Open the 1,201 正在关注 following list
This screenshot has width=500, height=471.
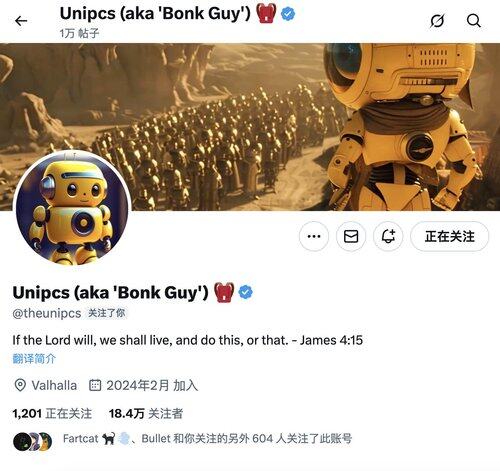pyautogui.click(x=52, y=414)
